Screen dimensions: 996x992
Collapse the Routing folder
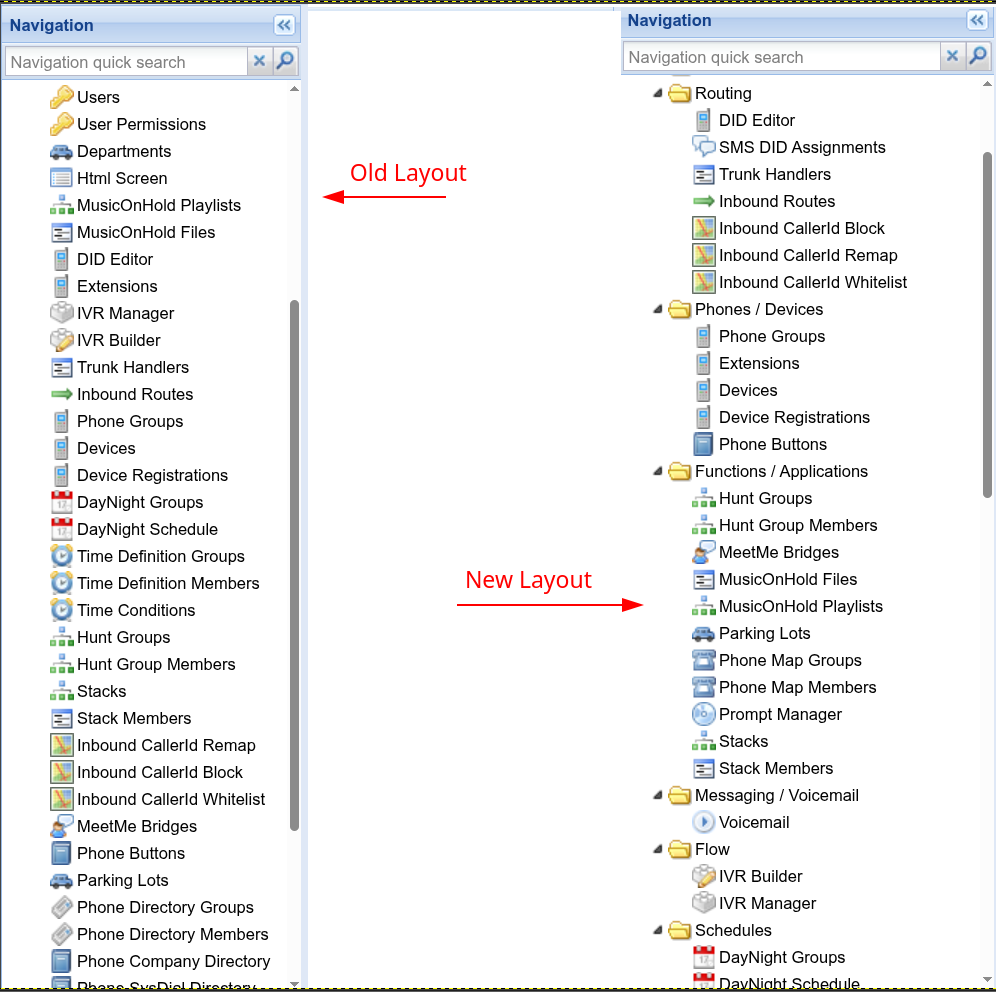click(x=658, y=93)
